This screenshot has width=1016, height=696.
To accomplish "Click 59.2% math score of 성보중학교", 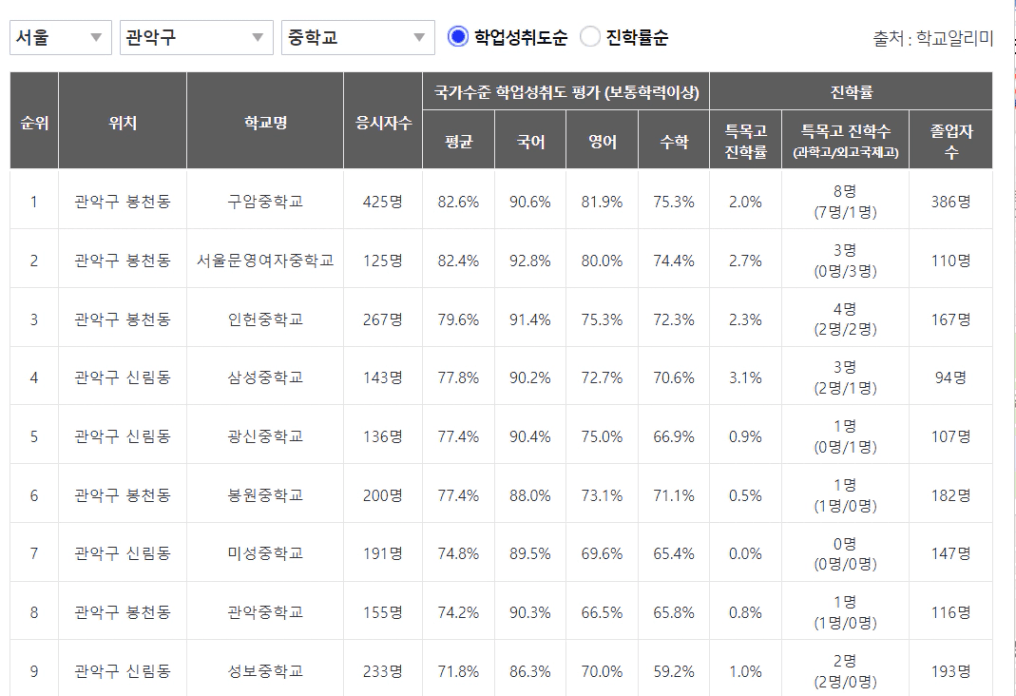I will [x=673, y=671].
